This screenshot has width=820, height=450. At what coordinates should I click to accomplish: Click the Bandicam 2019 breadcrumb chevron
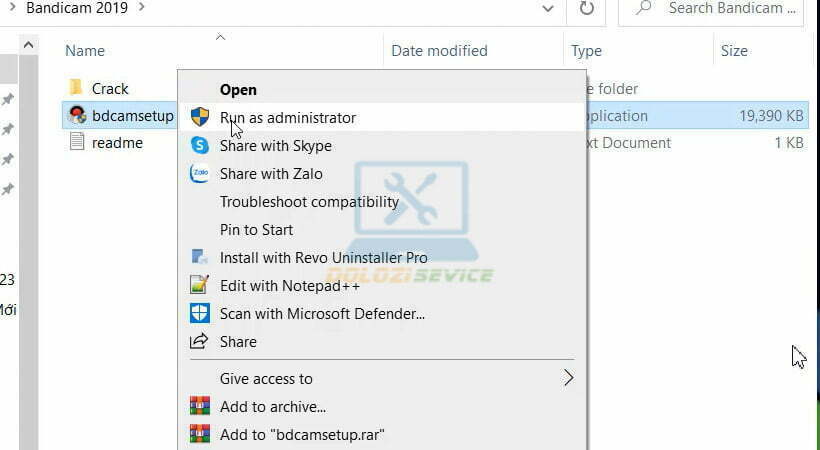coord(140,8)
